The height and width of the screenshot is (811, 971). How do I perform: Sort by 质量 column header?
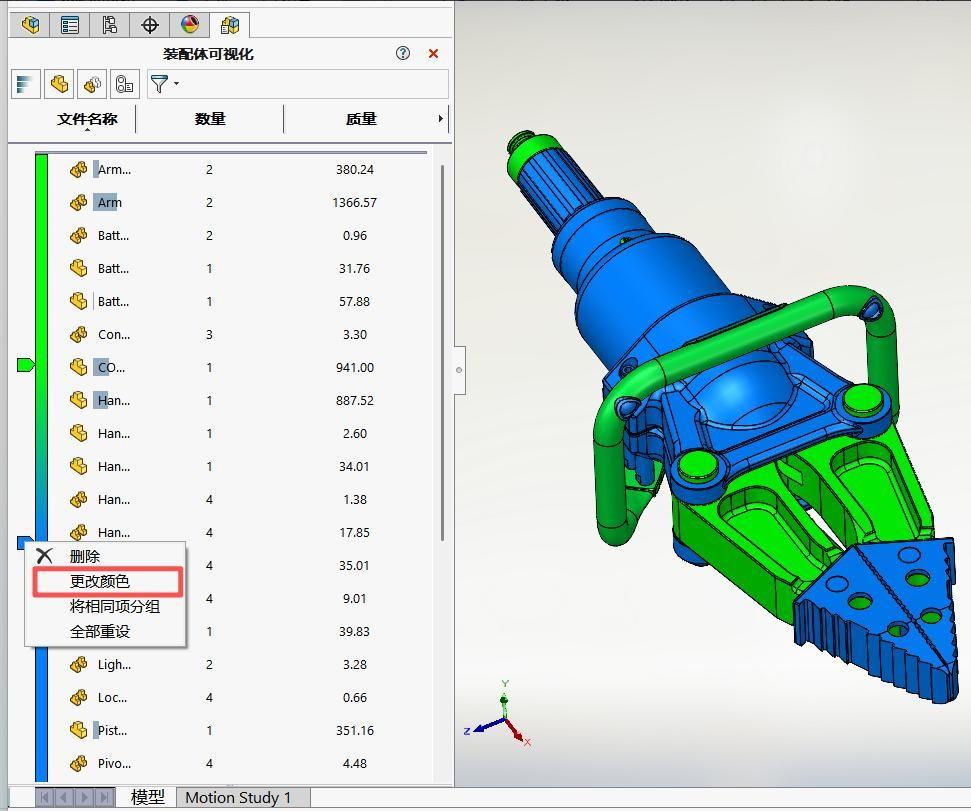361,119
